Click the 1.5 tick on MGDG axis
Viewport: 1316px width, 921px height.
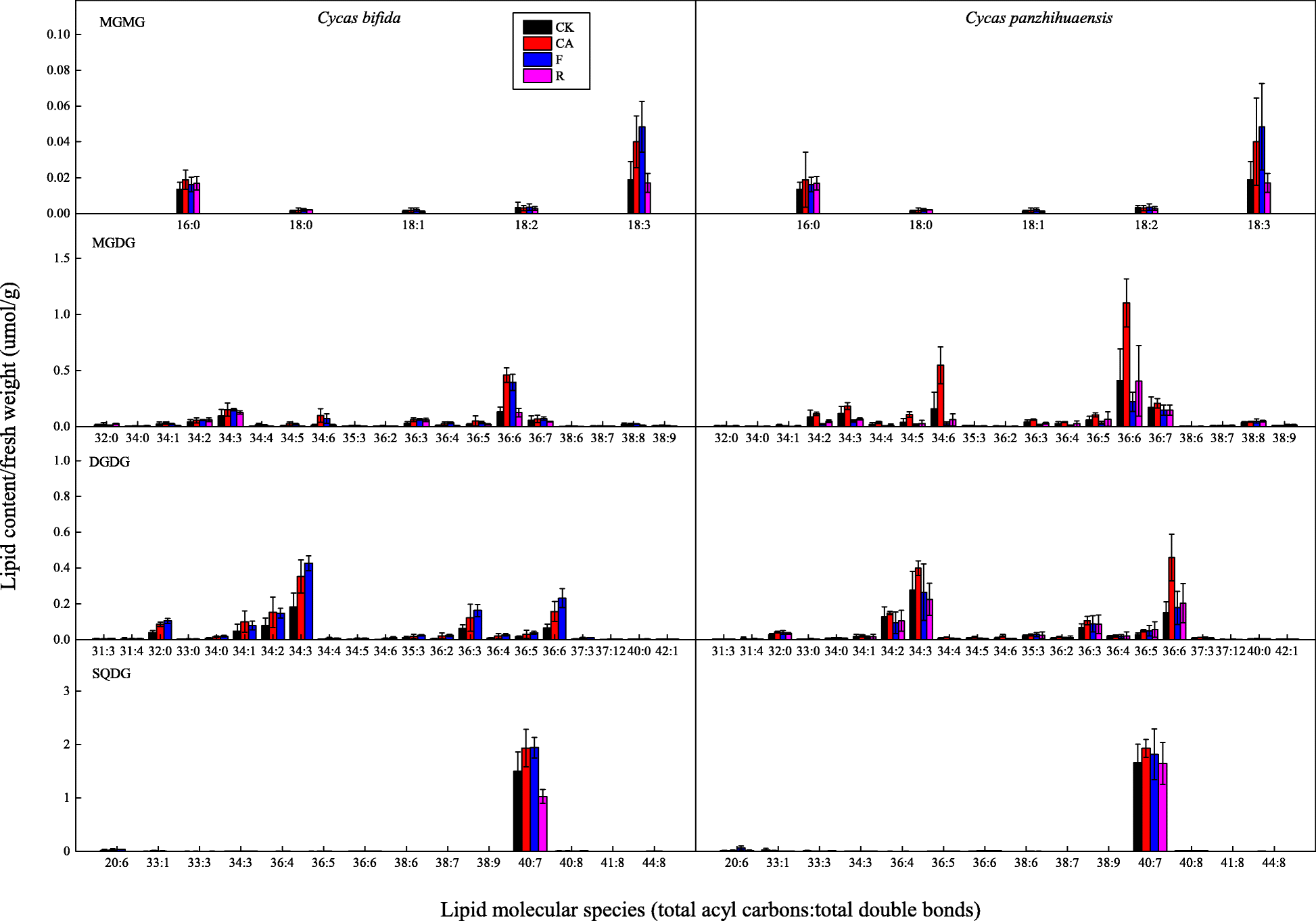tap(62, 258)
